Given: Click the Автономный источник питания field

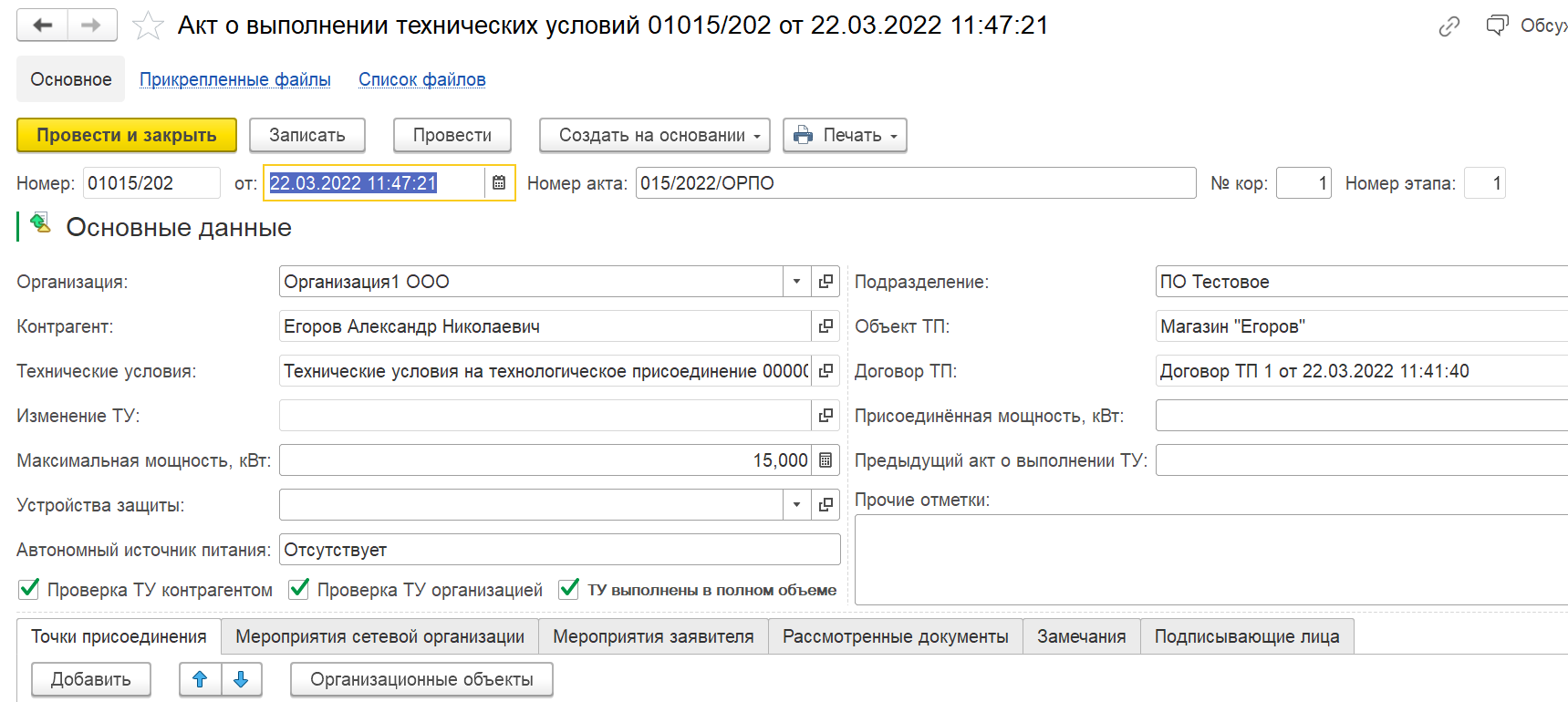Looking at the screenshot, I should tap(560, 550).
